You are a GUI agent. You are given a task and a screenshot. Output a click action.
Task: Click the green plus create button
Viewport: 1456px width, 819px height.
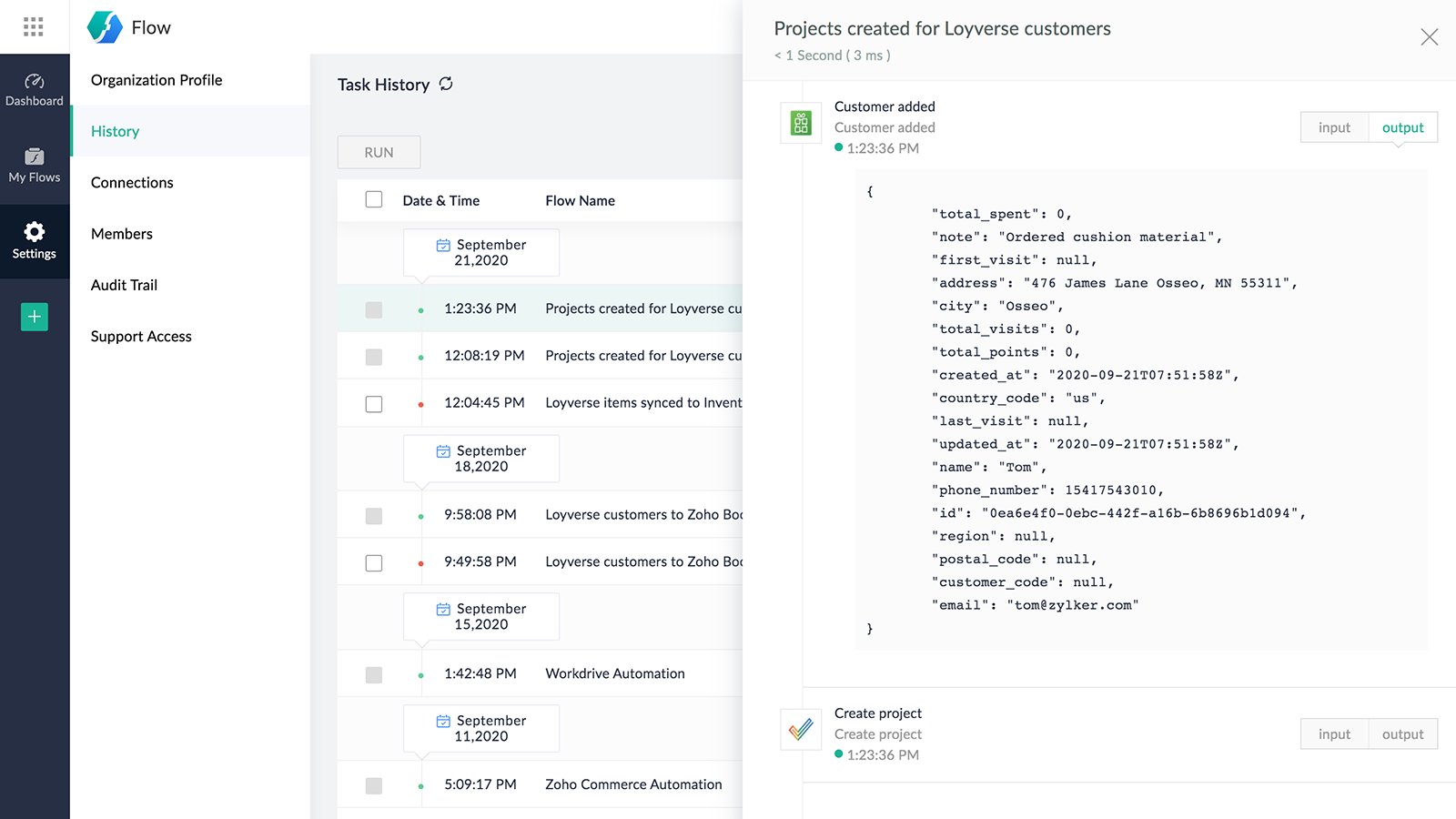tap(35, 317)
